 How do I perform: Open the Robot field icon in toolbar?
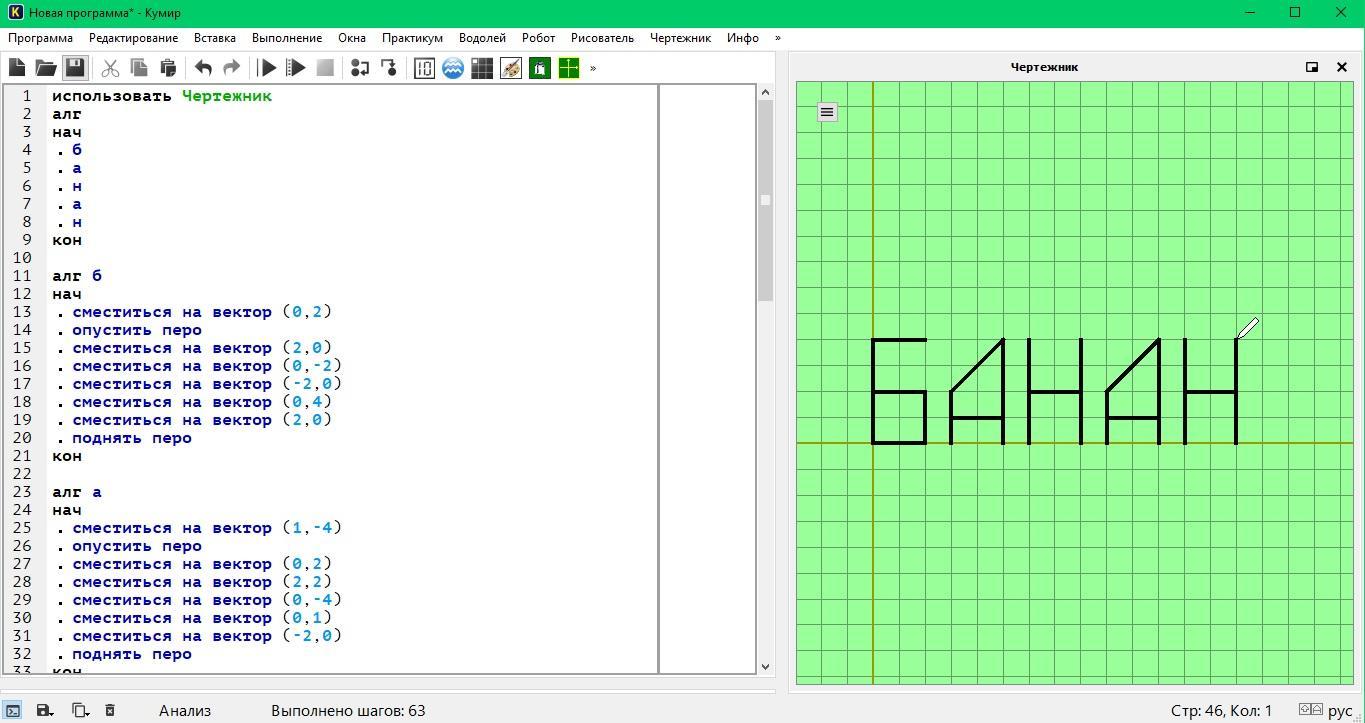tap(482, 68)
